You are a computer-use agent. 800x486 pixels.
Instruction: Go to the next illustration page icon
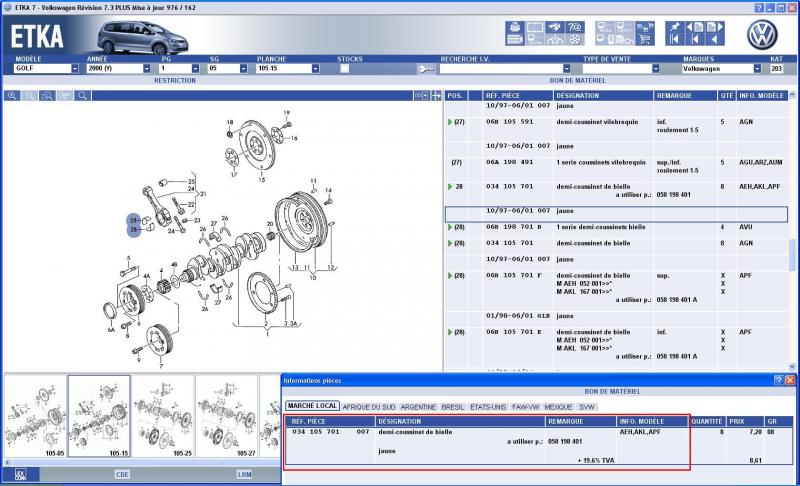tap(715, 27)
